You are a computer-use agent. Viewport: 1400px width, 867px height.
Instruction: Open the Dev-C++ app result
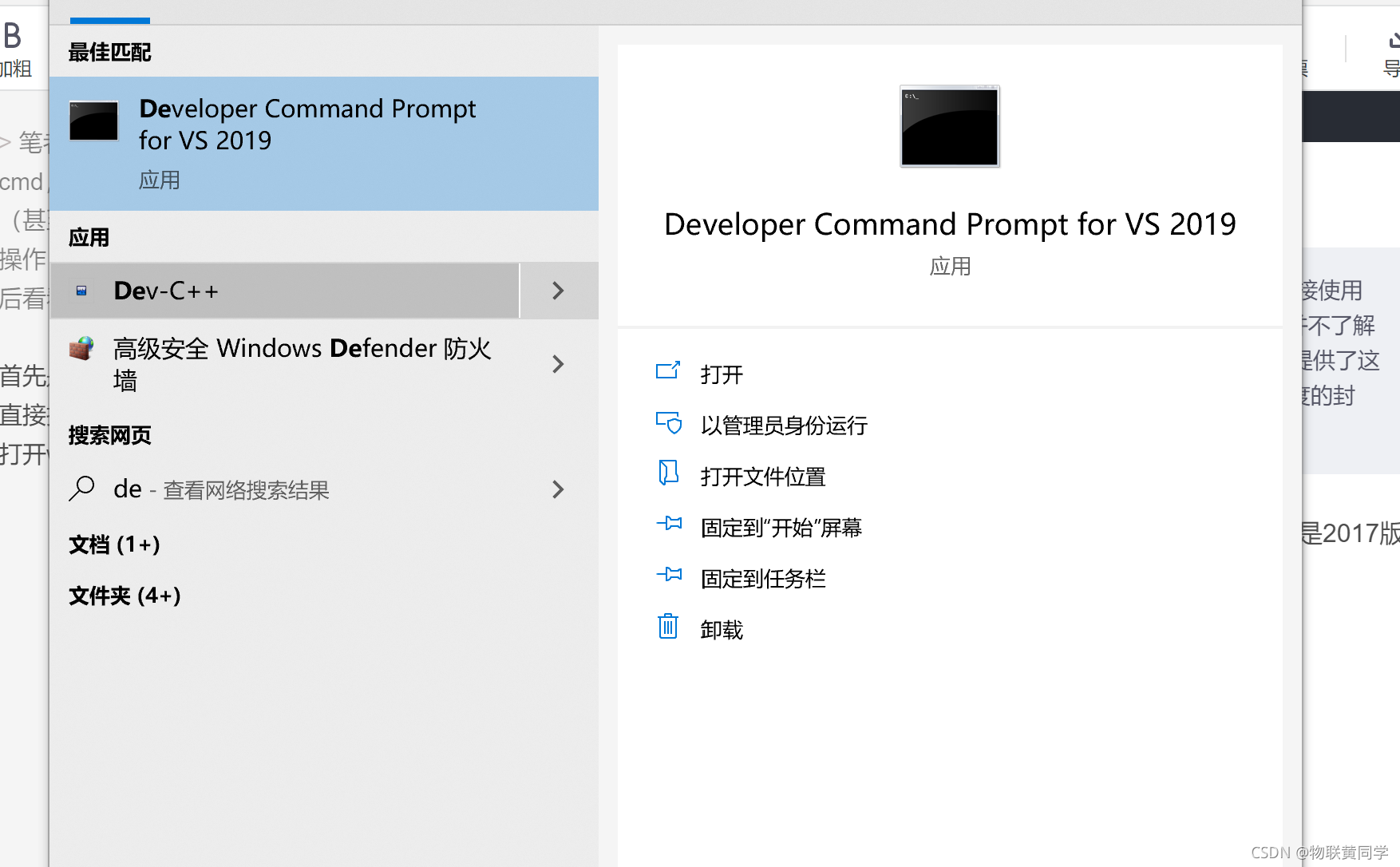point(284,291)
